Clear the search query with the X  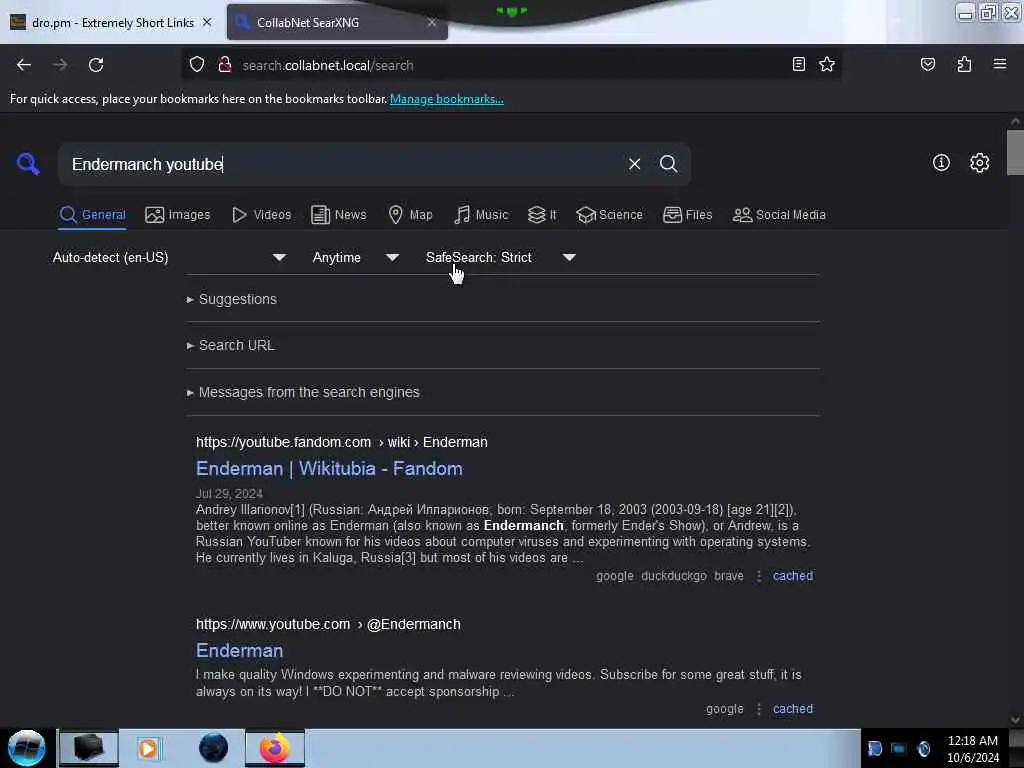pos(634,164)
